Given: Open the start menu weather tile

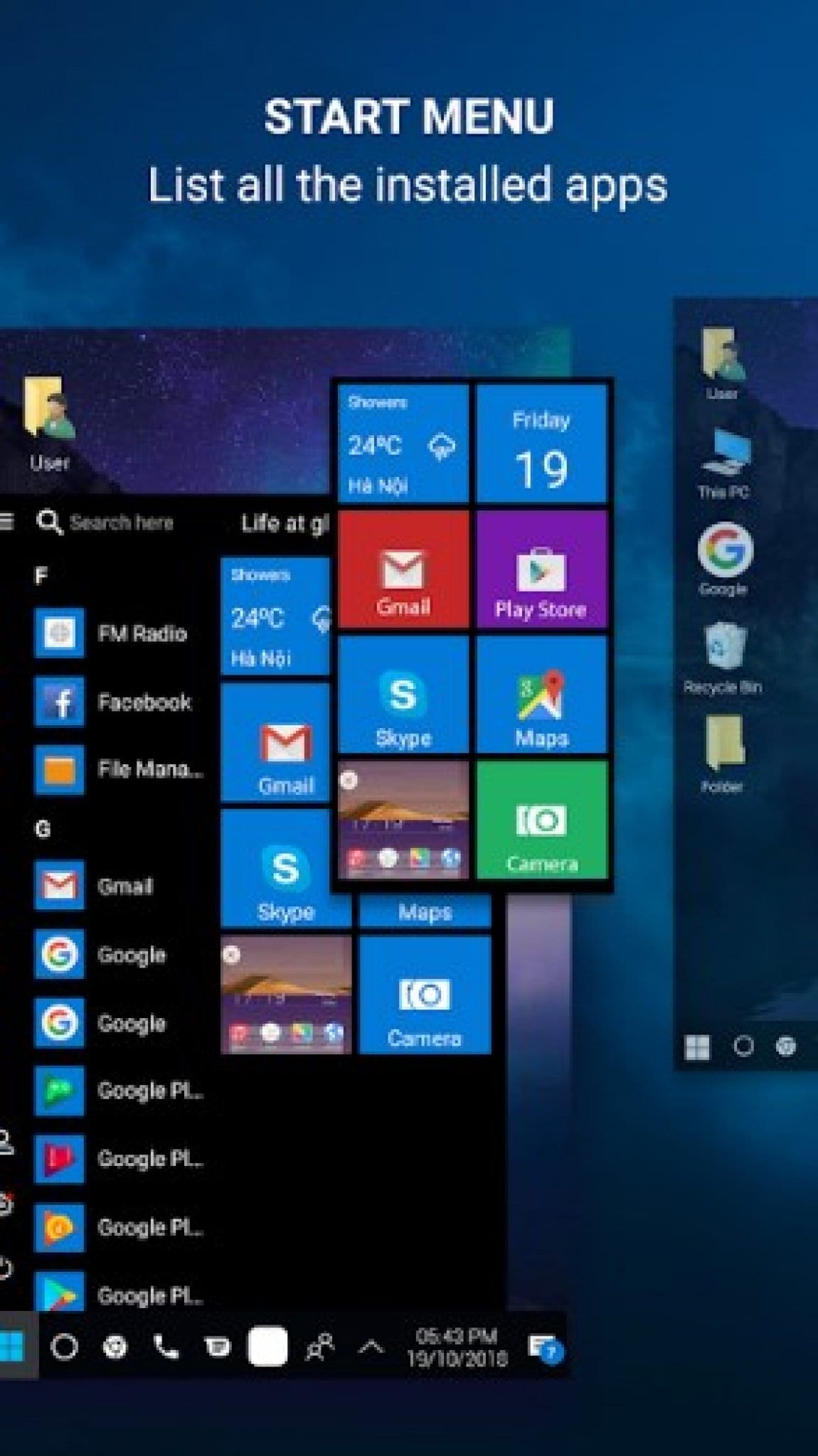Looking at the screenshot, I should click(x=276, y=616).
